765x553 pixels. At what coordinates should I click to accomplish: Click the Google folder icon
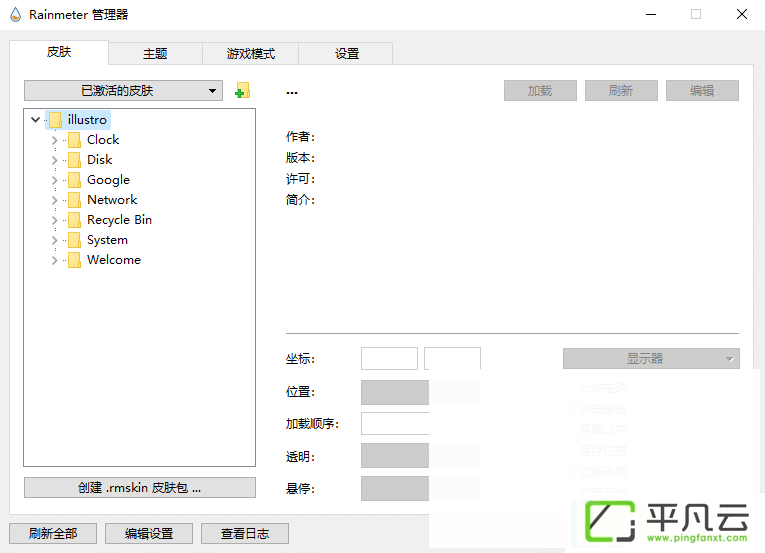point(75,180)
